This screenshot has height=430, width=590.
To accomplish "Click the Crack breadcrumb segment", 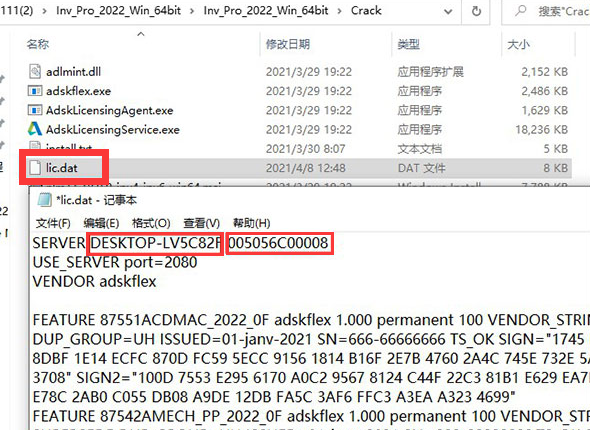I will [x=366, y=11].
